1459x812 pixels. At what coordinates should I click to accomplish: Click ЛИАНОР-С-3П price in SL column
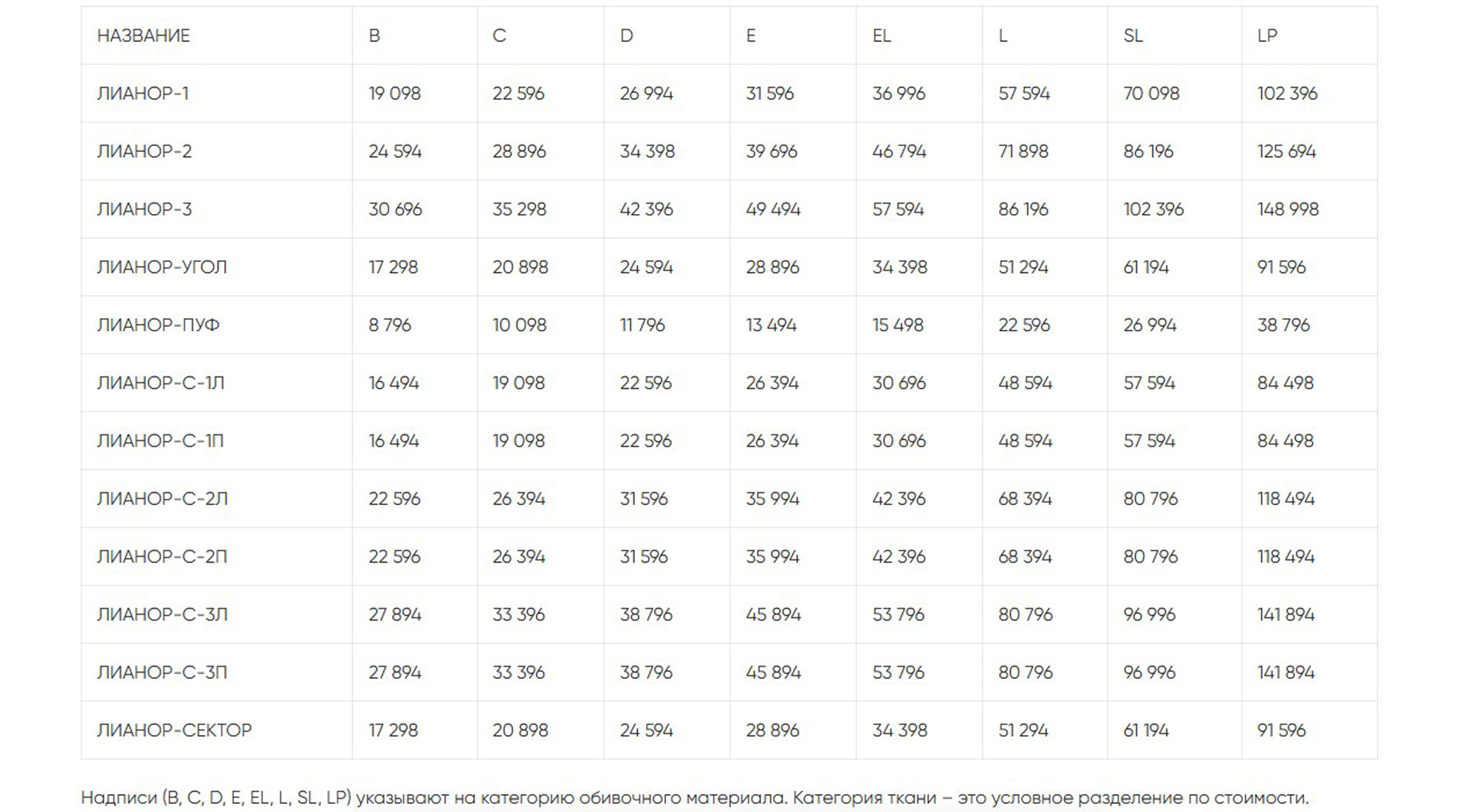[x=1149, y=672]
